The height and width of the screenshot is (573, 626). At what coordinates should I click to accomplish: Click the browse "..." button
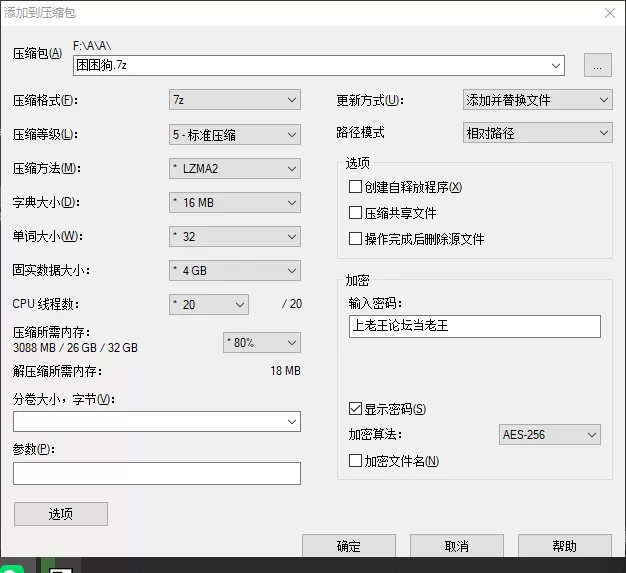[598, 65]
